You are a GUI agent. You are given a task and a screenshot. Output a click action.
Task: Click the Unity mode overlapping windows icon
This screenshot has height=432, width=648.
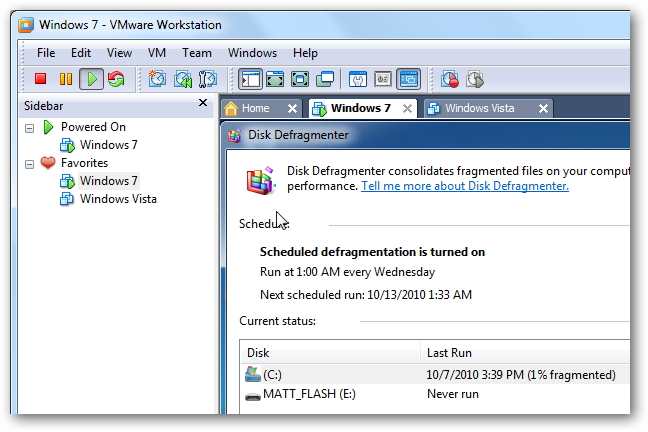click(325, 79)
